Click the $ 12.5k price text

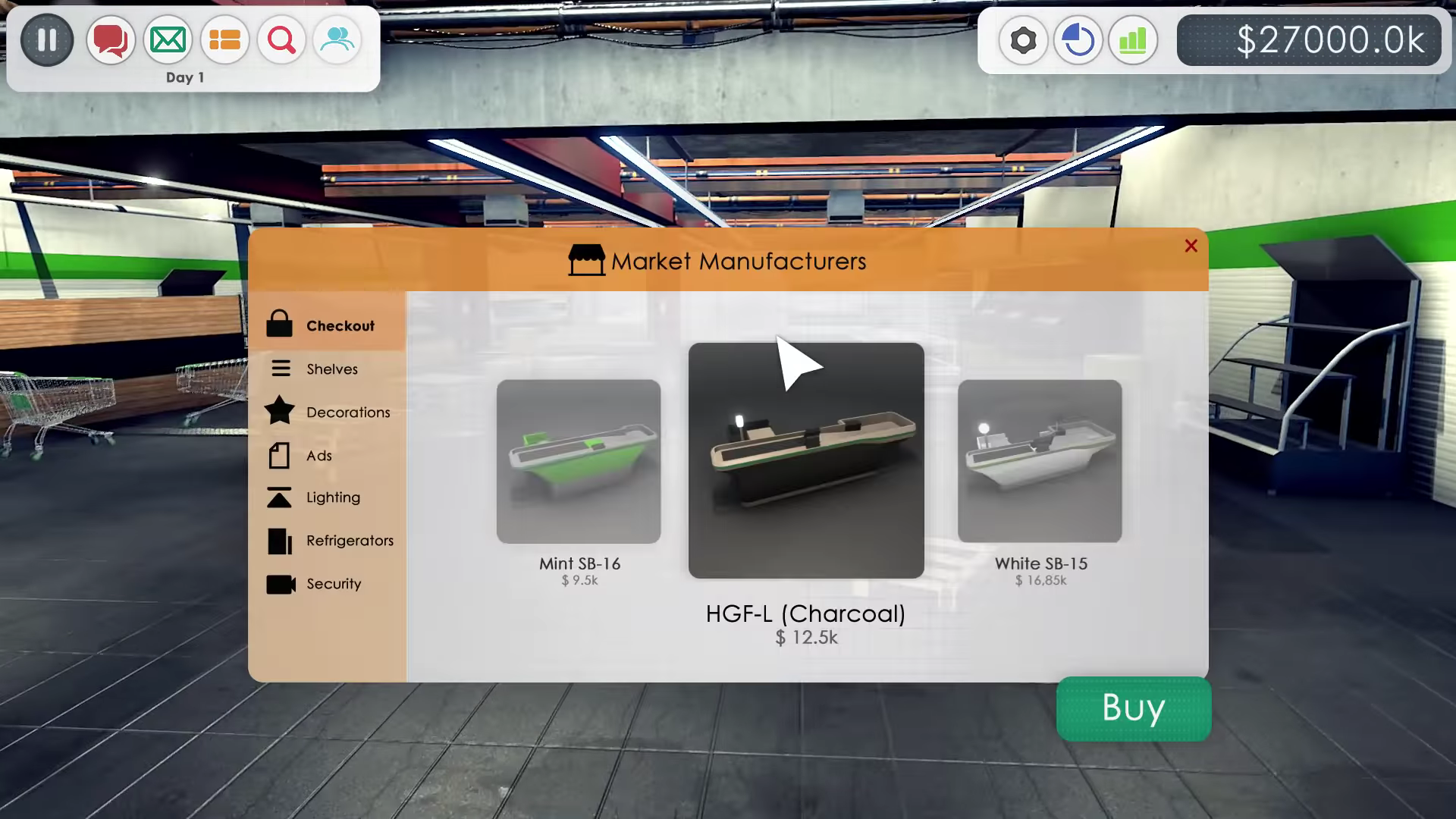pos(806,638)
